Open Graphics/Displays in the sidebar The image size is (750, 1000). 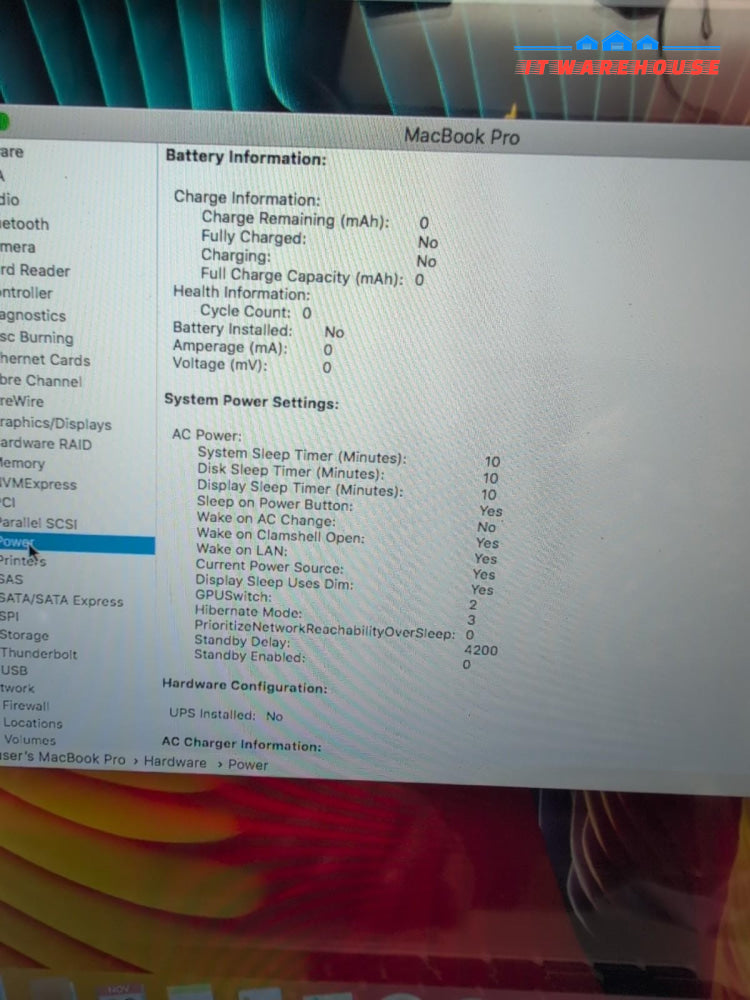pos(55,423)
